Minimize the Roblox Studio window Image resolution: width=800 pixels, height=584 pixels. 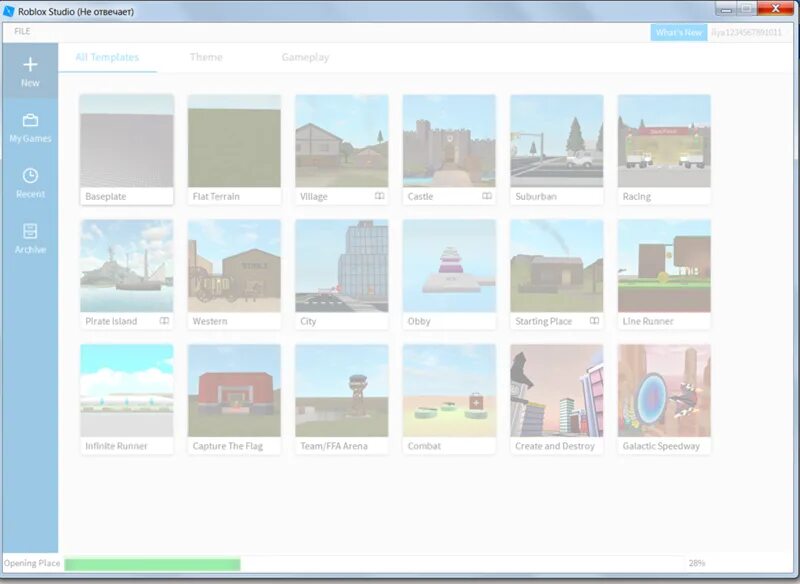click(726, 9)
